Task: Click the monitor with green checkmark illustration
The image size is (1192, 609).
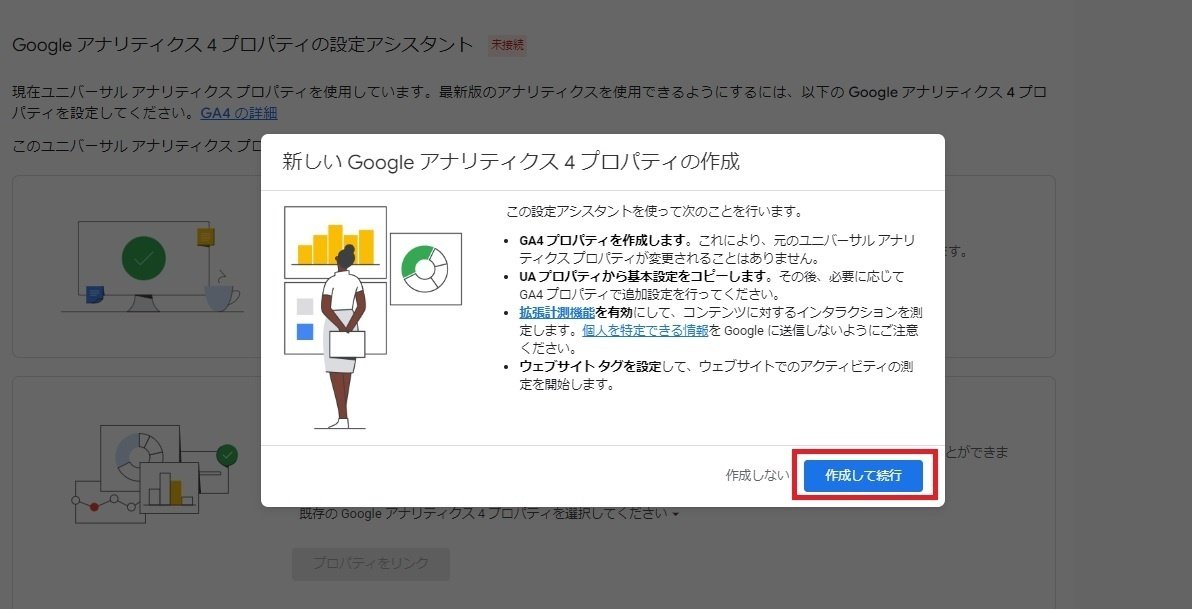Action: click(x=152, y=268)
